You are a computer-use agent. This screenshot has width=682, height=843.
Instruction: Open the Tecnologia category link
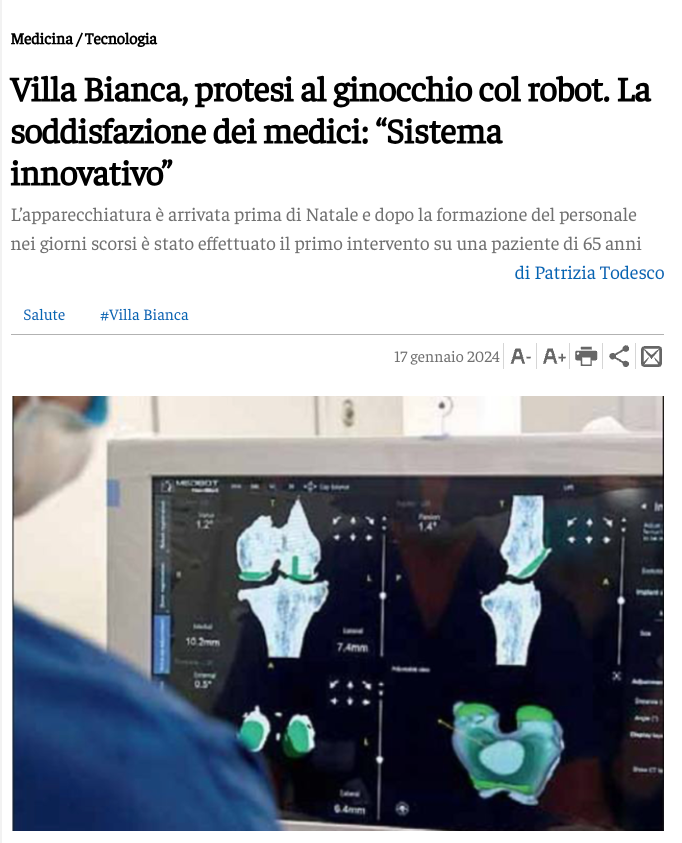tap(121, 39)
